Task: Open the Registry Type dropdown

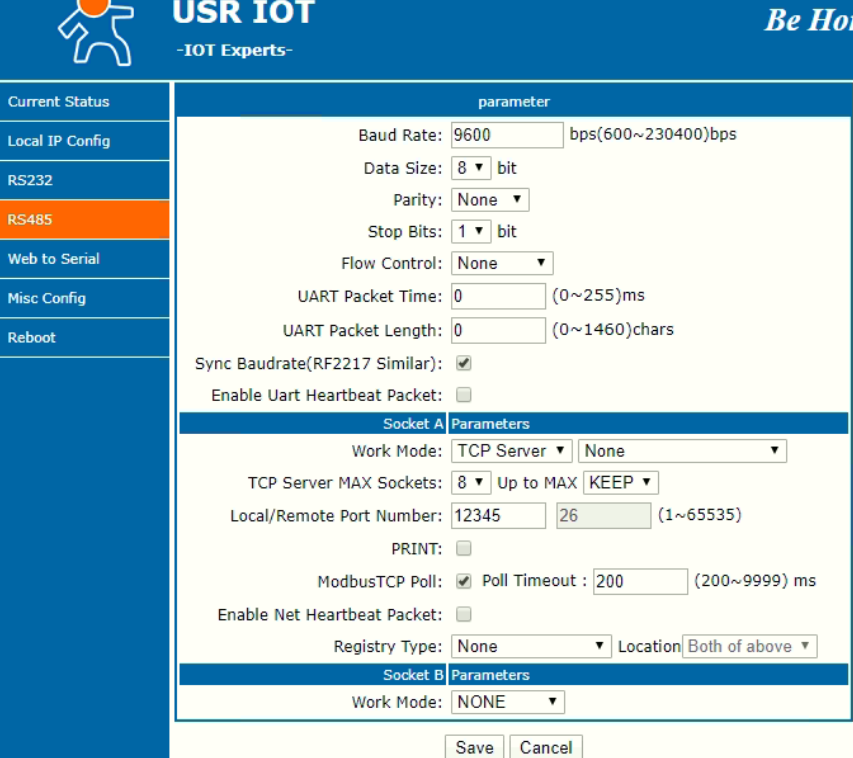Action: click(x=531, y=646)
